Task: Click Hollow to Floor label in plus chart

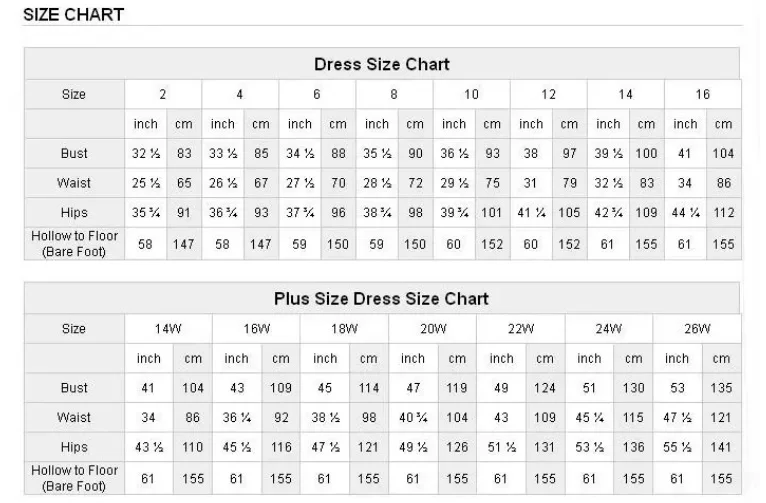Action: [74, 478]
